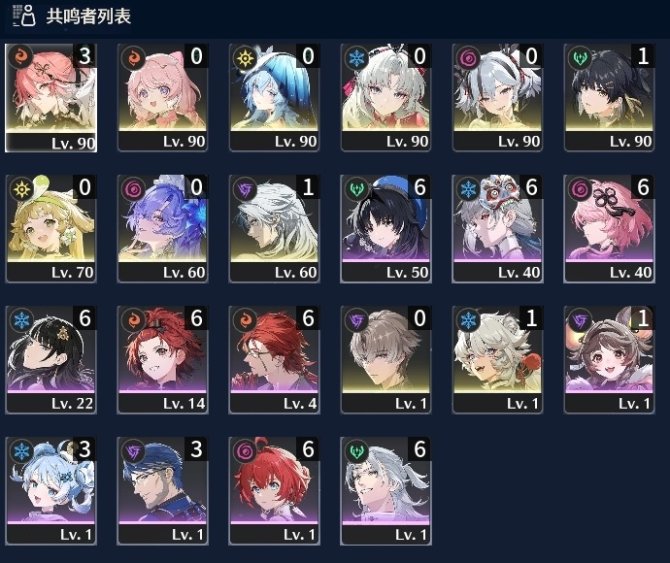Click the dark element icon on Lv. 60 purple-haired card
Viewport: 670px width, 563px height.
tap(133, 188)
